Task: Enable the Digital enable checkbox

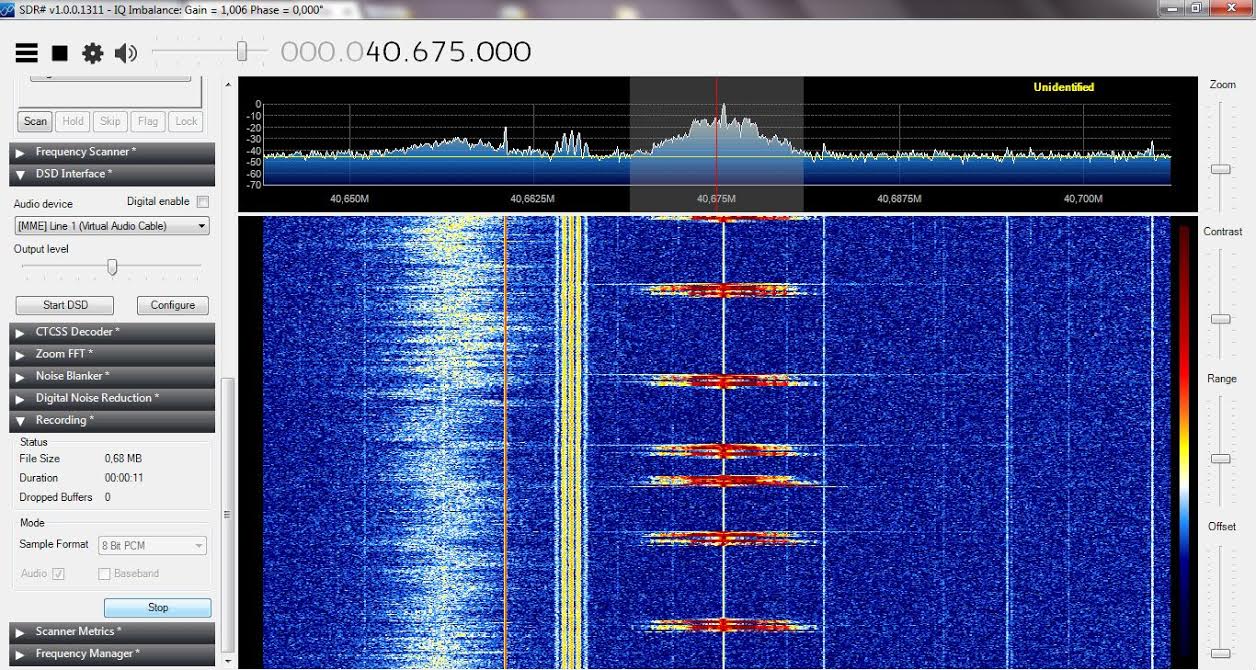Action: (203, 202)
